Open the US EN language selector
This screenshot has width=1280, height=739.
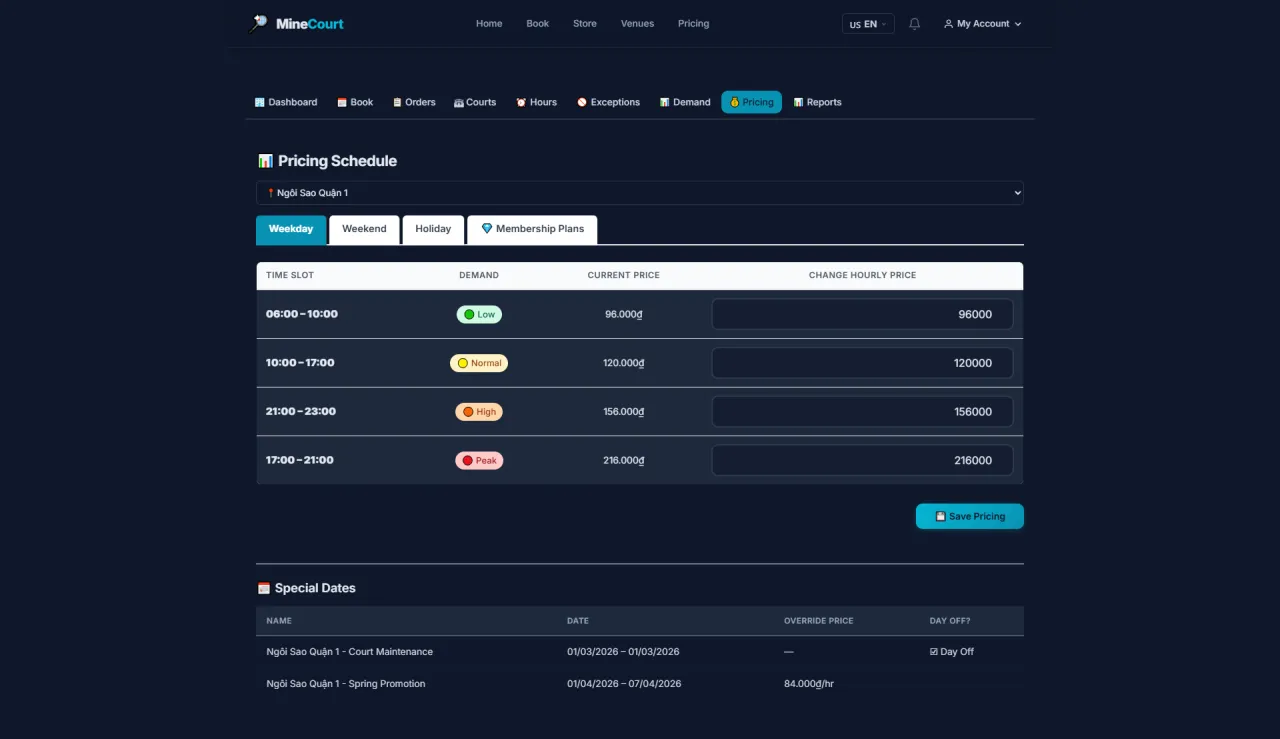(868, 24)
